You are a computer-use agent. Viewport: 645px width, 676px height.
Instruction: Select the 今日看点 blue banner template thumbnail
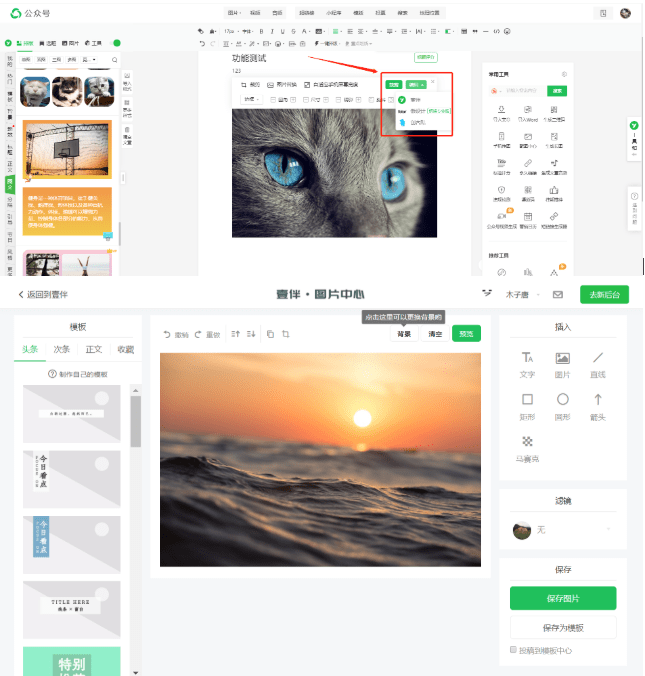pos(71,544)
